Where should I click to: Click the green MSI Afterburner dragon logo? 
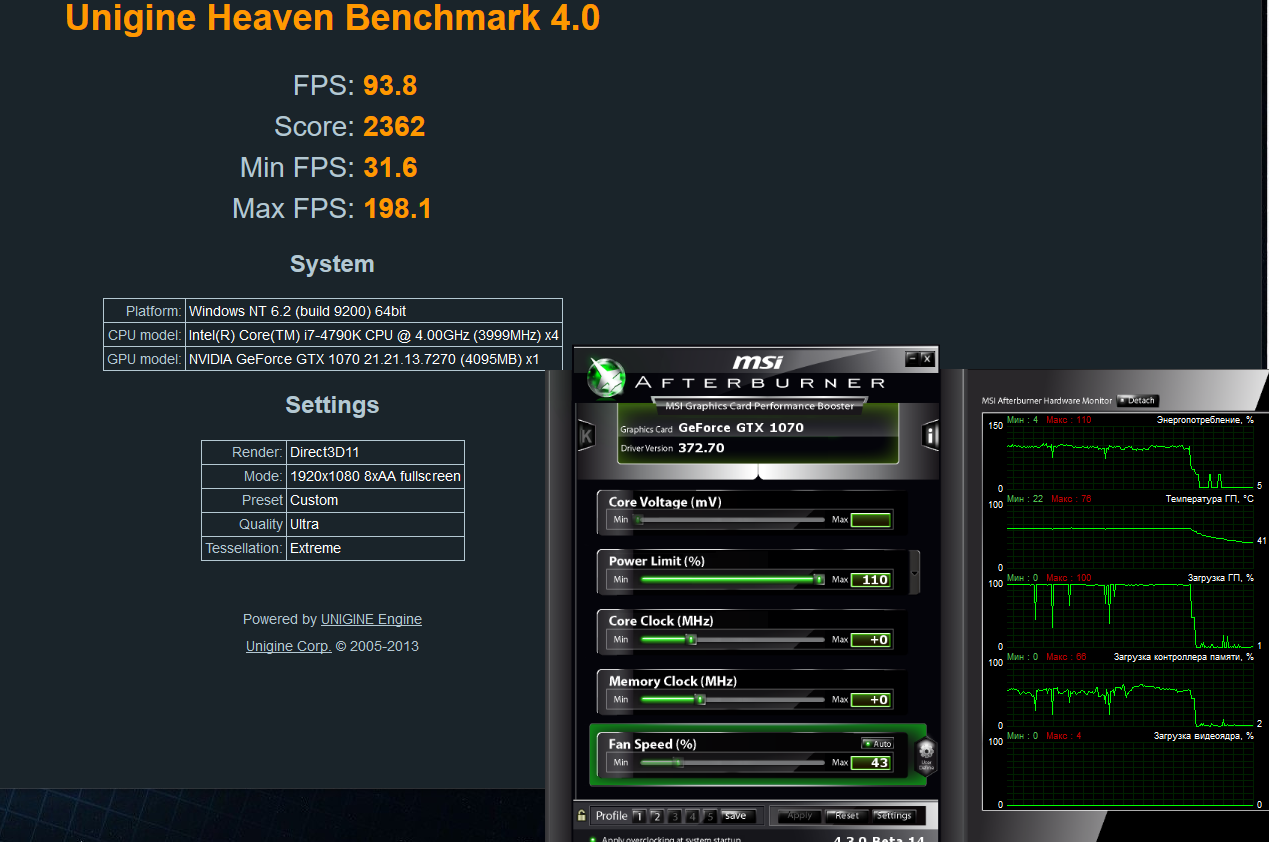606,377
